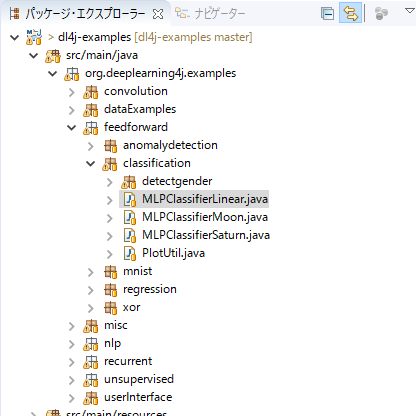Select the userInterface package label

(138, 397)
